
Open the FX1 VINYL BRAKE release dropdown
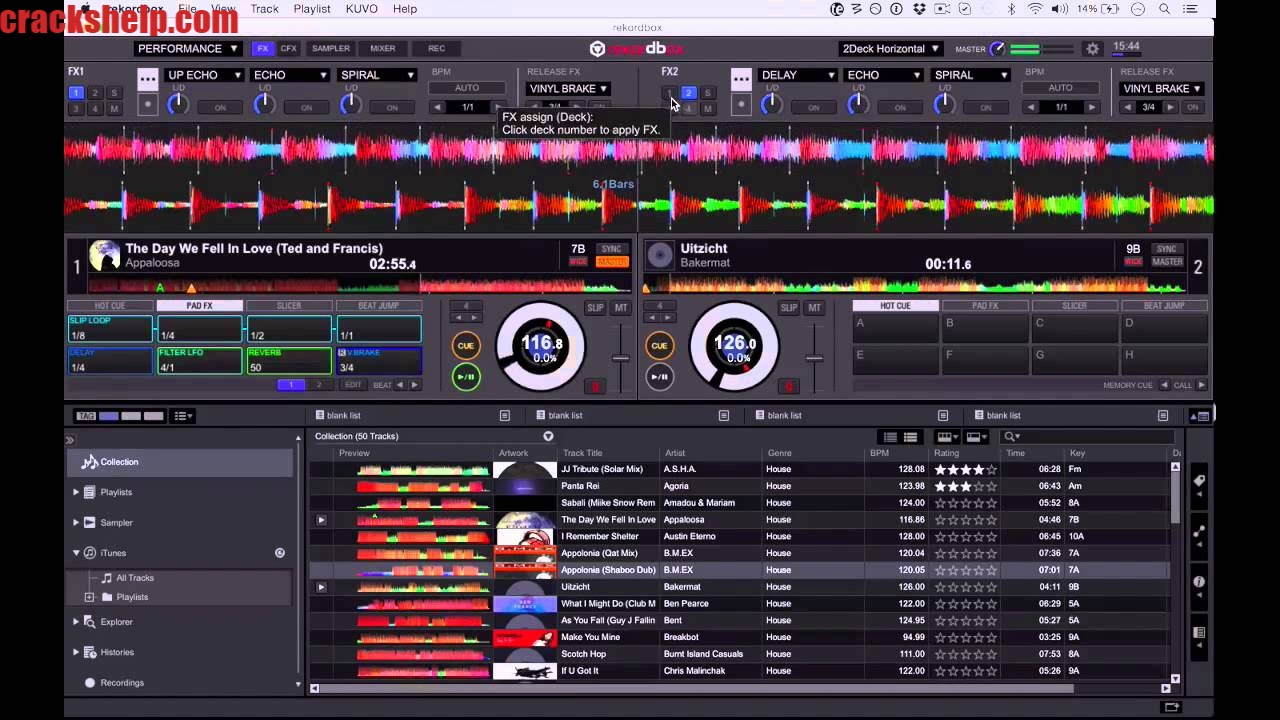coord(568,89)
